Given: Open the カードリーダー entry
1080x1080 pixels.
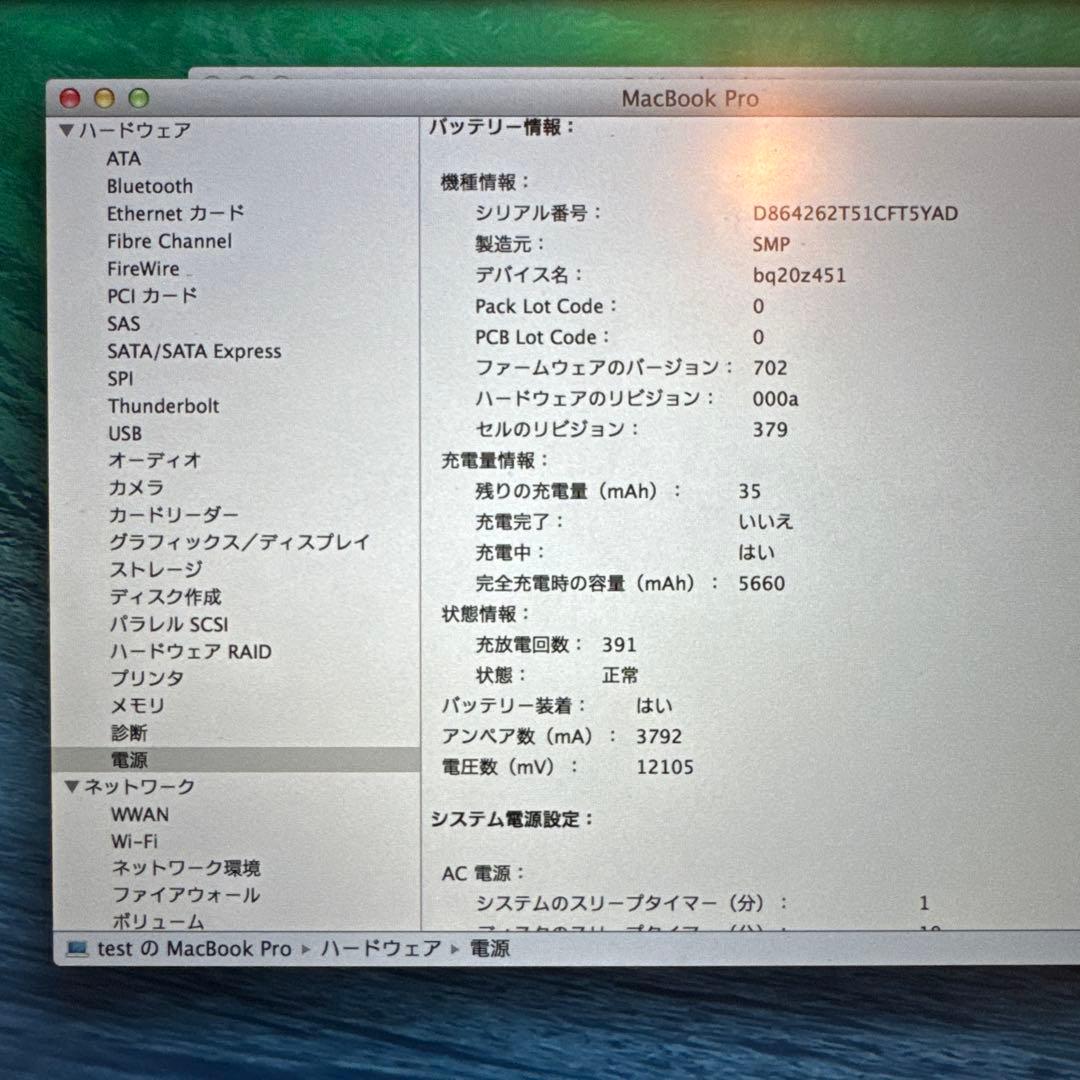Looking at the screenshot, I should (x=174, y=515).
